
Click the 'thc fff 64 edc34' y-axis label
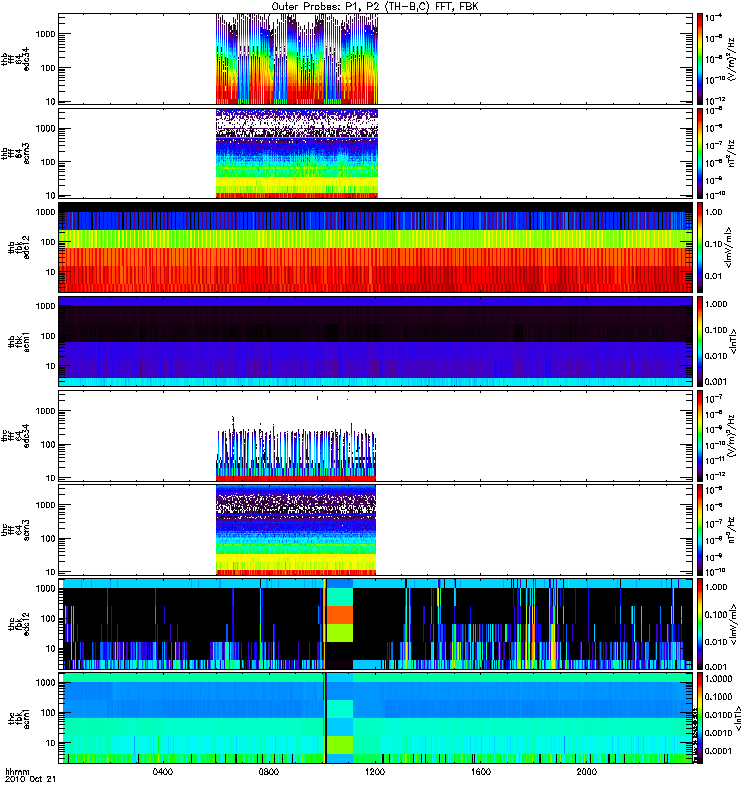pyautogui.click(x=15, y=436)
